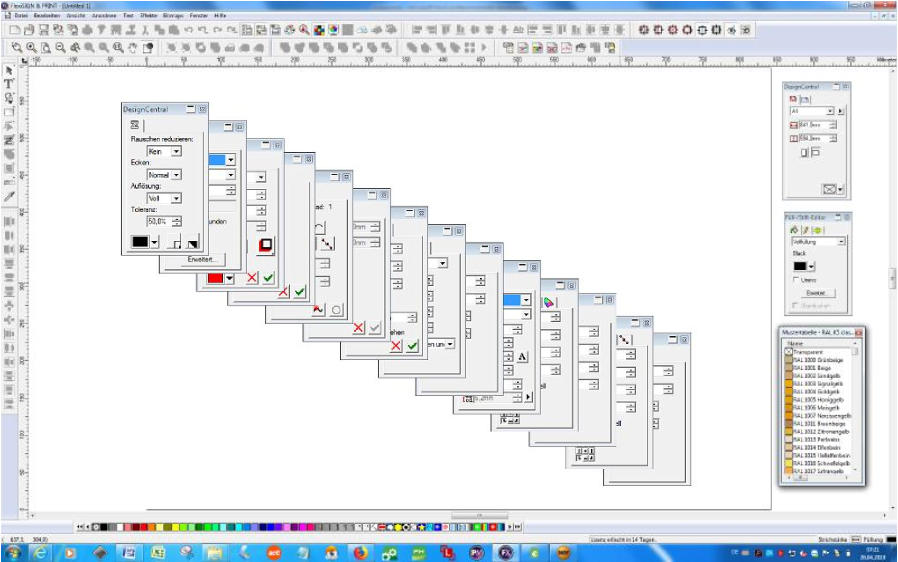The width and height of the screenshot is (898, 562).
Task: Expand the Ecken dropdown set to Normal
Action: 176,175
